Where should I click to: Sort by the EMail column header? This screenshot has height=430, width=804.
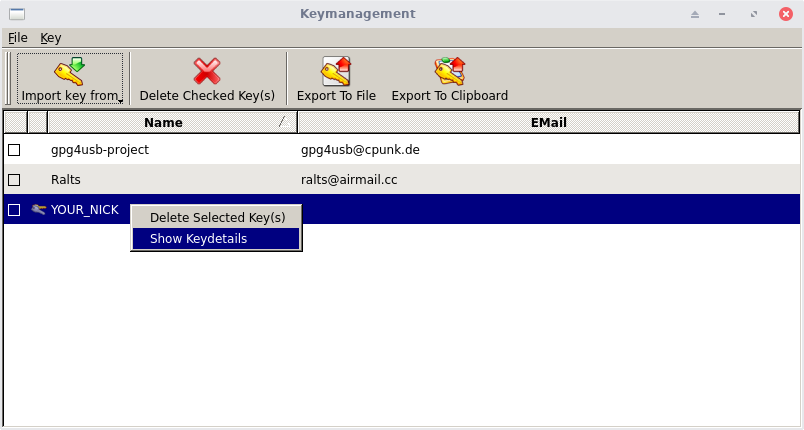point(548,122)
